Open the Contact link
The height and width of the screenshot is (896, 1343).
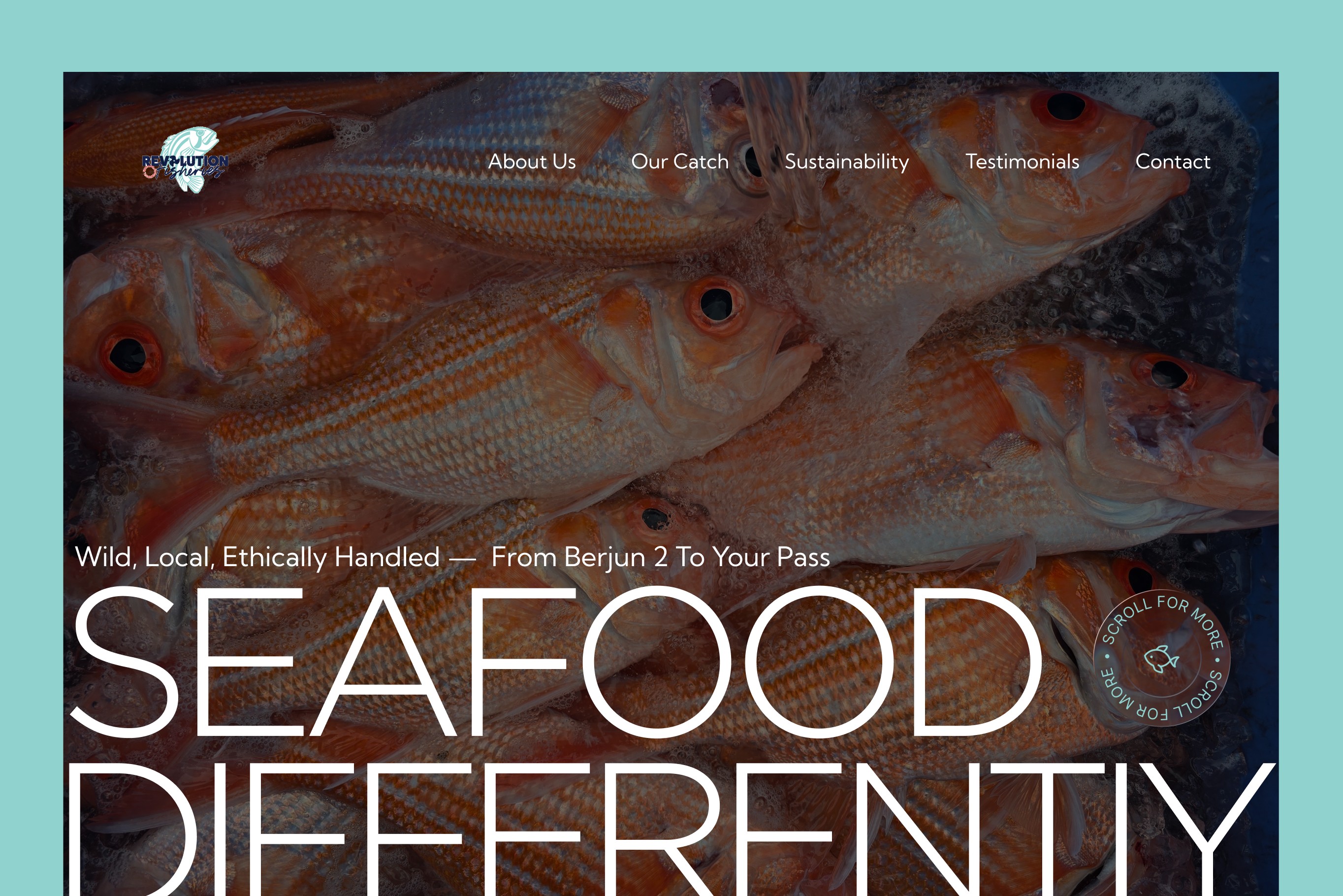pos(1173,161)
